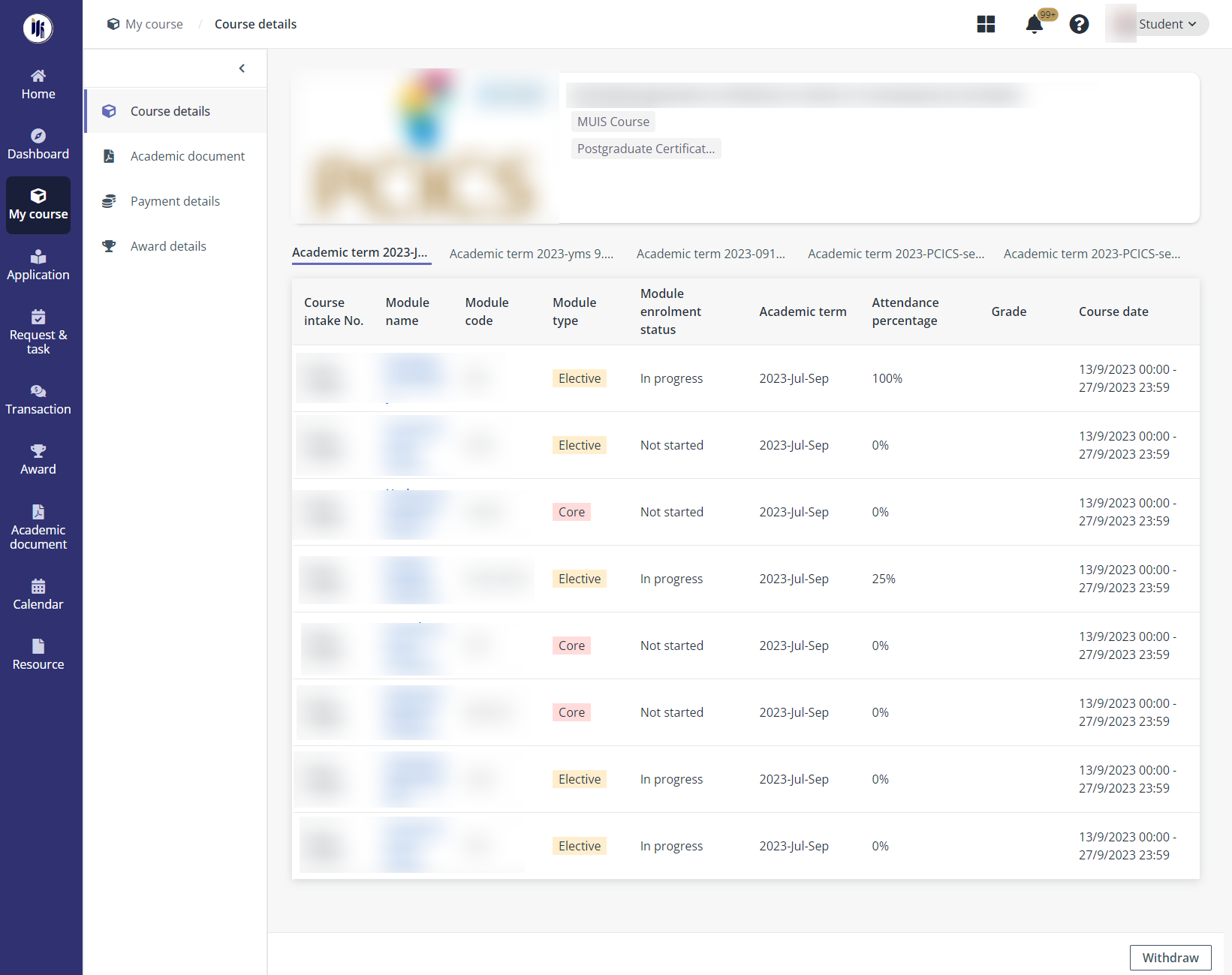
Task: Click the Payment details coins icon
Action: pos(109,201)
